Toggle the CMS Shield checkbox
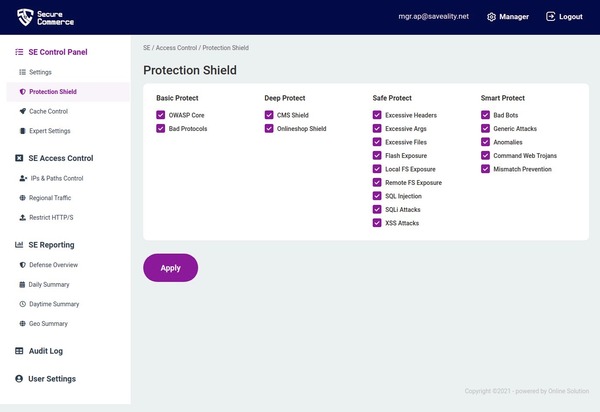Screen dimensions: 600x412 coord(269,115)
